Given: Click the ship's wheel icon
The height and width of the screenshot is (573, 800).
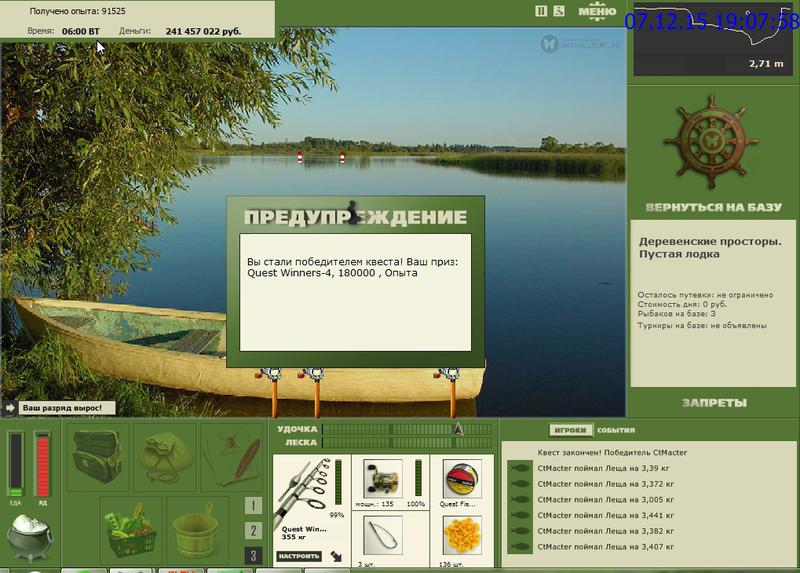Looking at the screenshot, I should tap(713, 142).
